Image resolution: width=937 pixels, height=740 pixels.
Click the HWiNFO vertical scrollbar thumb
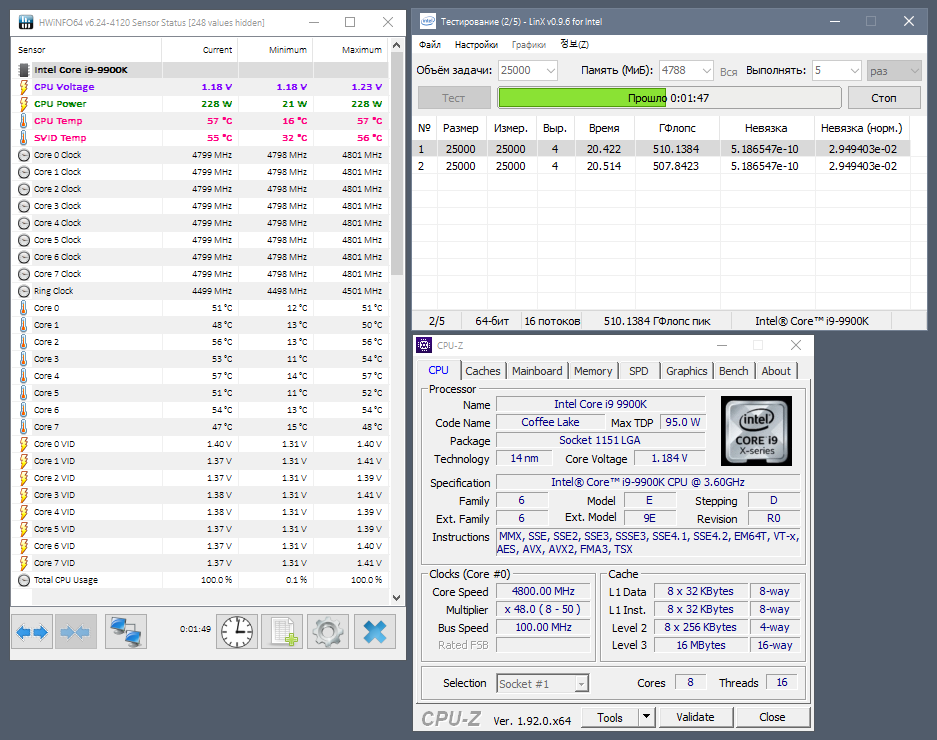[396, 163]
